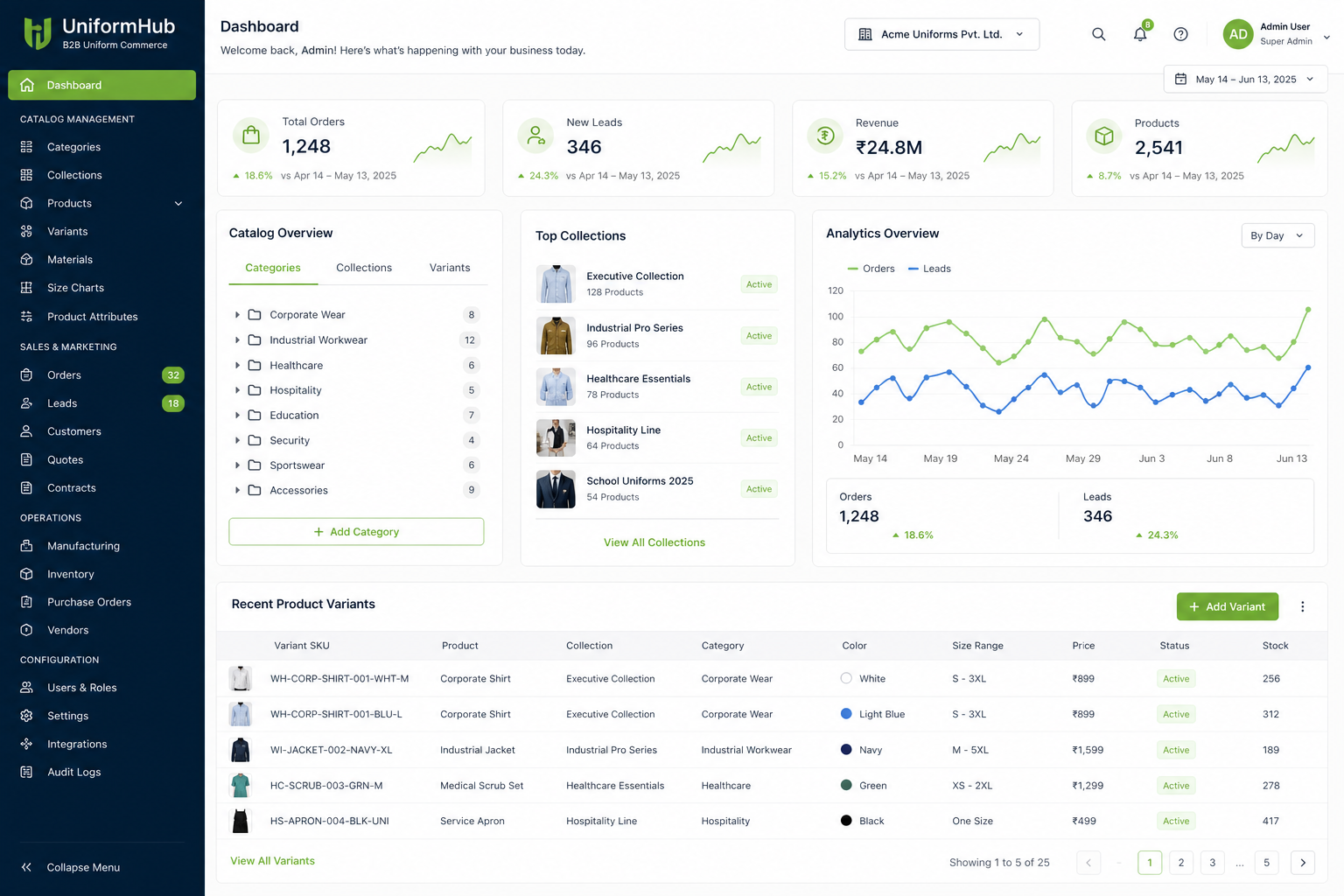Viewport: 1344px width, 896px height.
Task: Click the Light Blue color swatch
Action: coord(846,714)
